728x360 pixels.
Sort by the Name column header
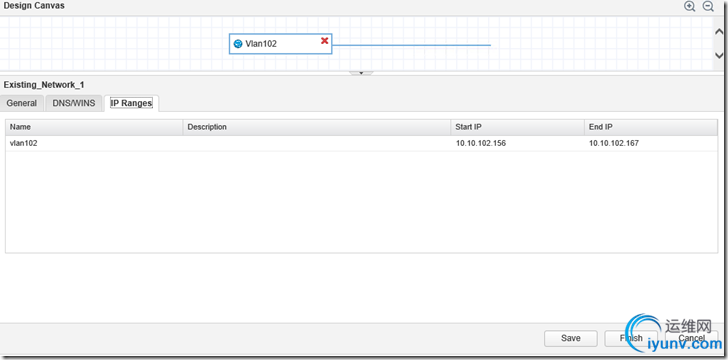[94, 127]
